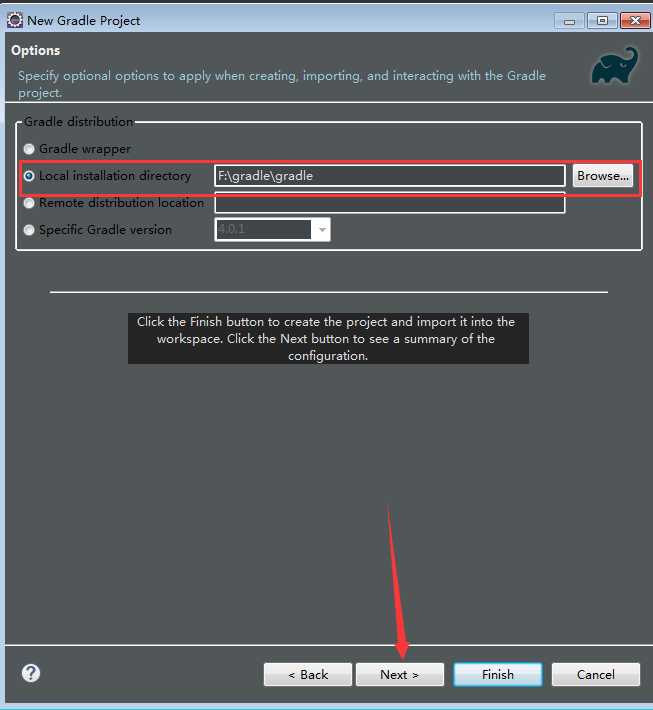Screen dimensions: 653x710
Task: Close the dialog with the red X
Action: click(635, 21)
